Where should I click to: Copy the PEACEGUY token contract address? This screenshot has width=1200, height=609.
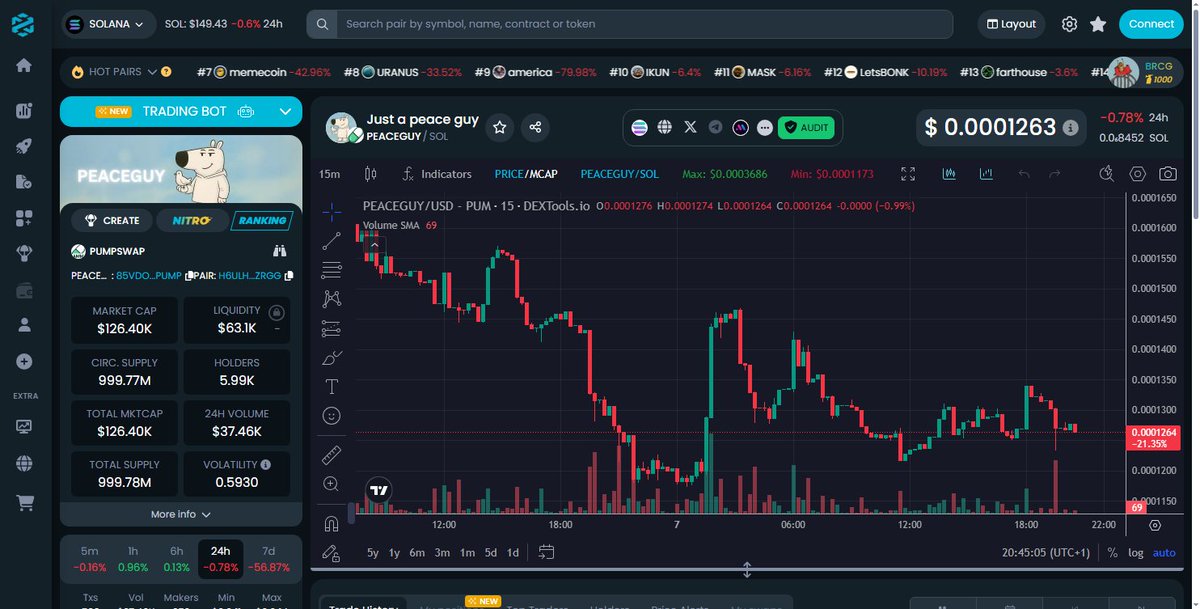click(188, 275)
